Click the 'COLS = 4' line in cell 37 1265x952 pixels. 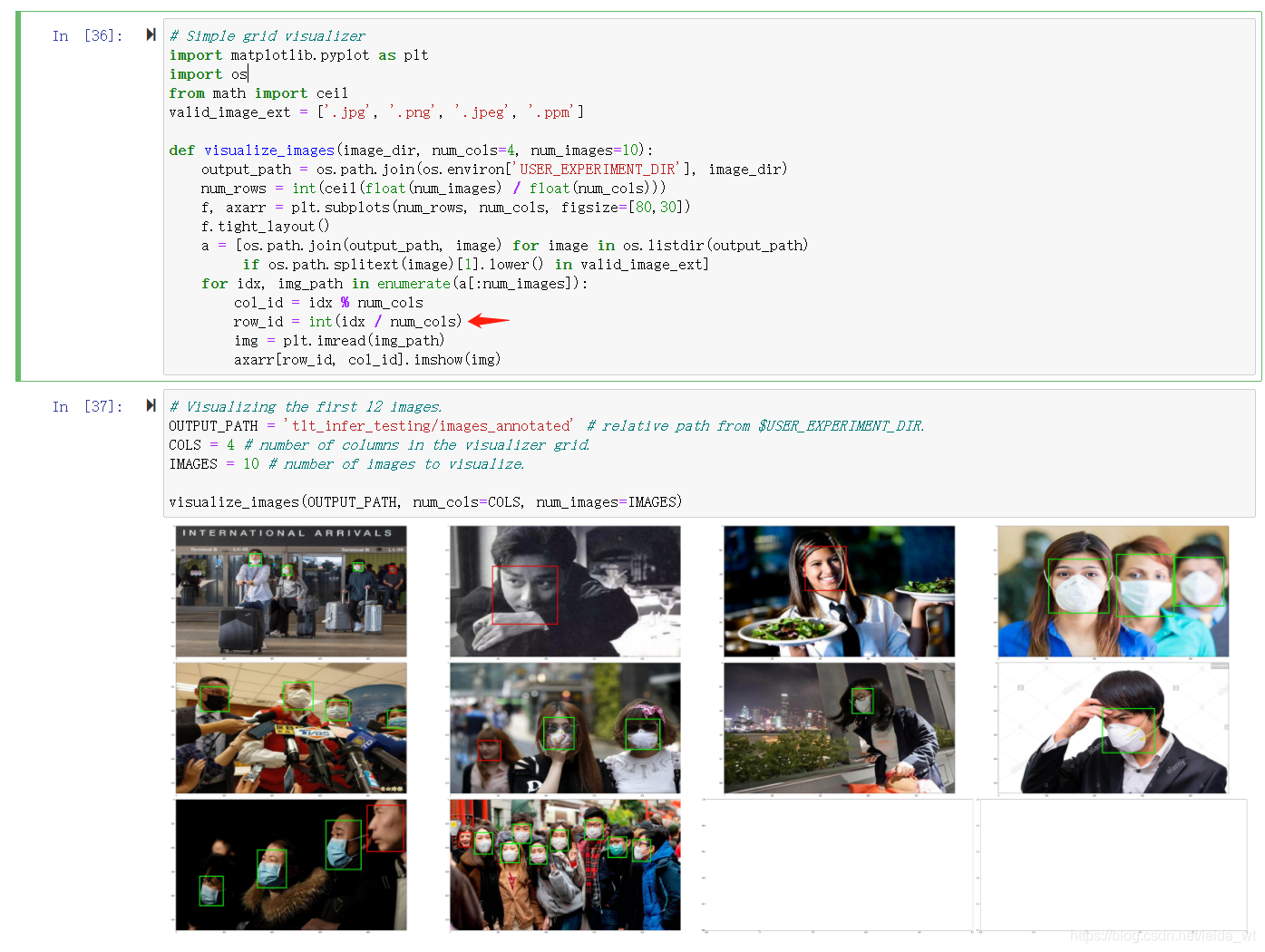[x=379, y=445]
